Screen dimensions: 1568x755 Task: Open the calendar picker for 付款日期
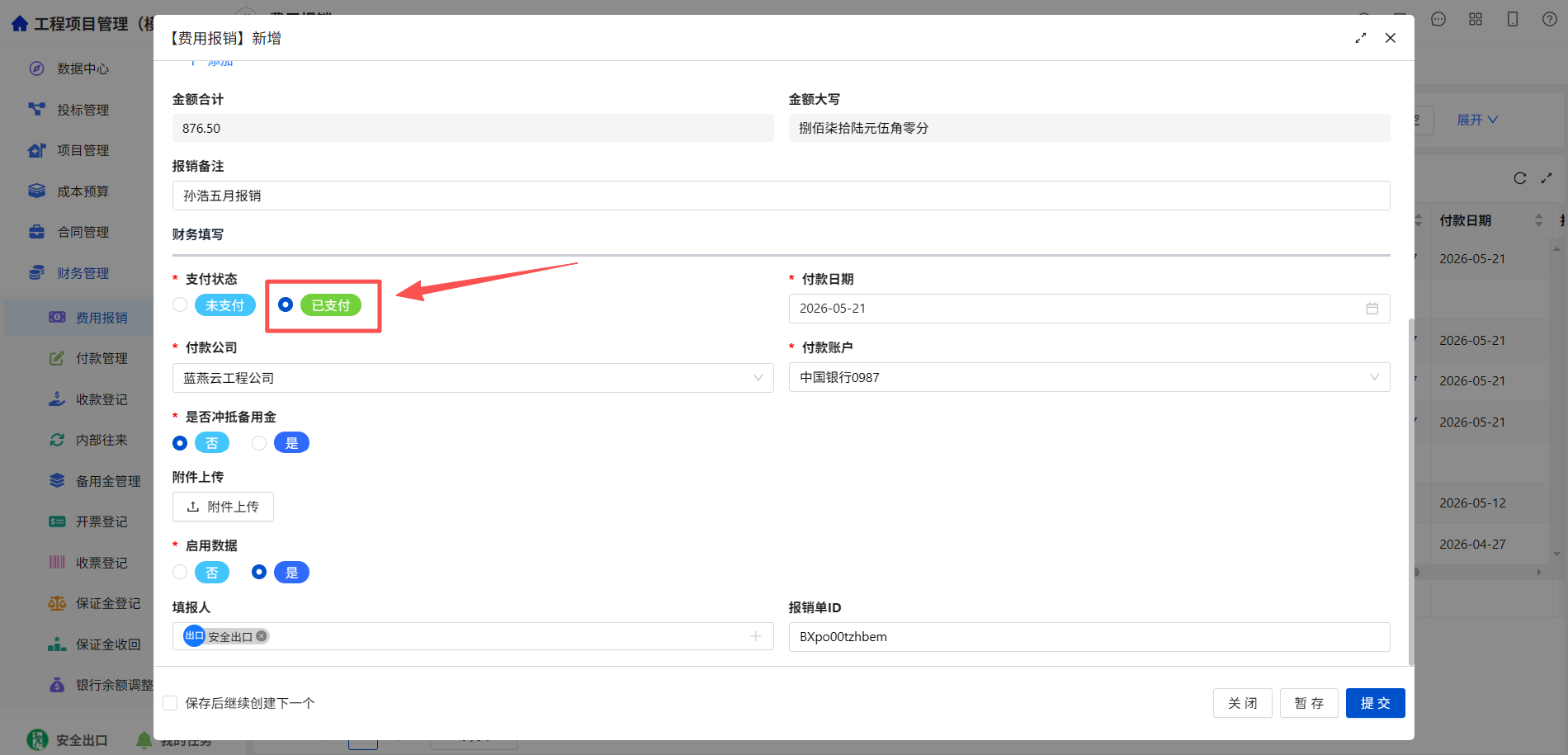click(1372, 309)
